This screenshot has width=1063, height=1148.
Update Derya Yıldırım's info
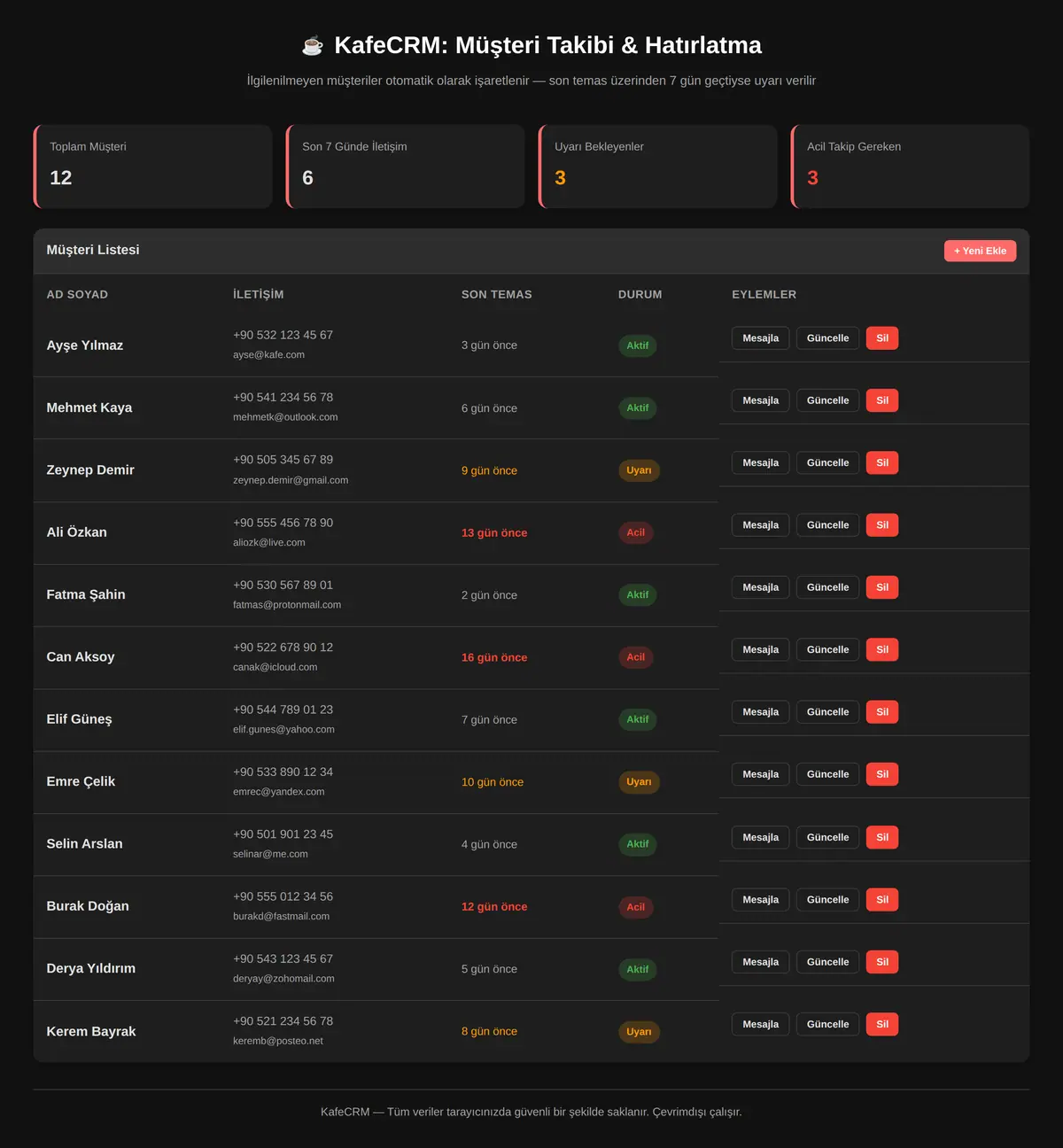827,962
